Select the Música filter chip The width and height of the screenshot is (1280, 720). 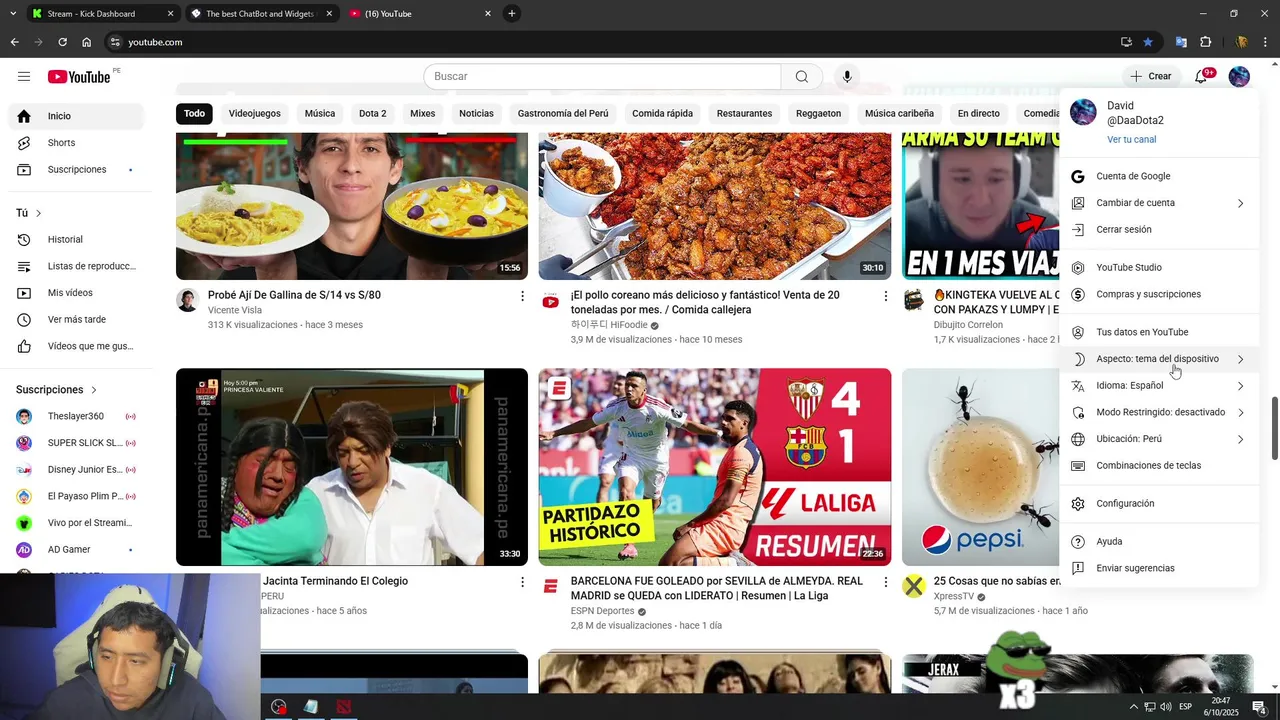point(320,114)
